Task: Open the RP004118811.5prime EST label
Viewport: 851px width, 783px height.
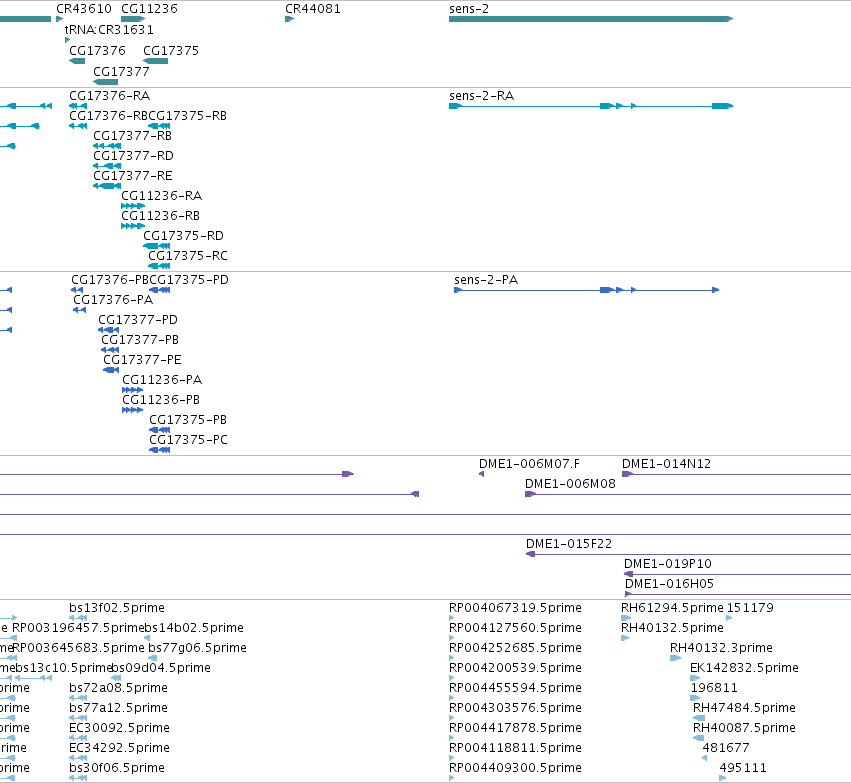Action: click(515, 748)
